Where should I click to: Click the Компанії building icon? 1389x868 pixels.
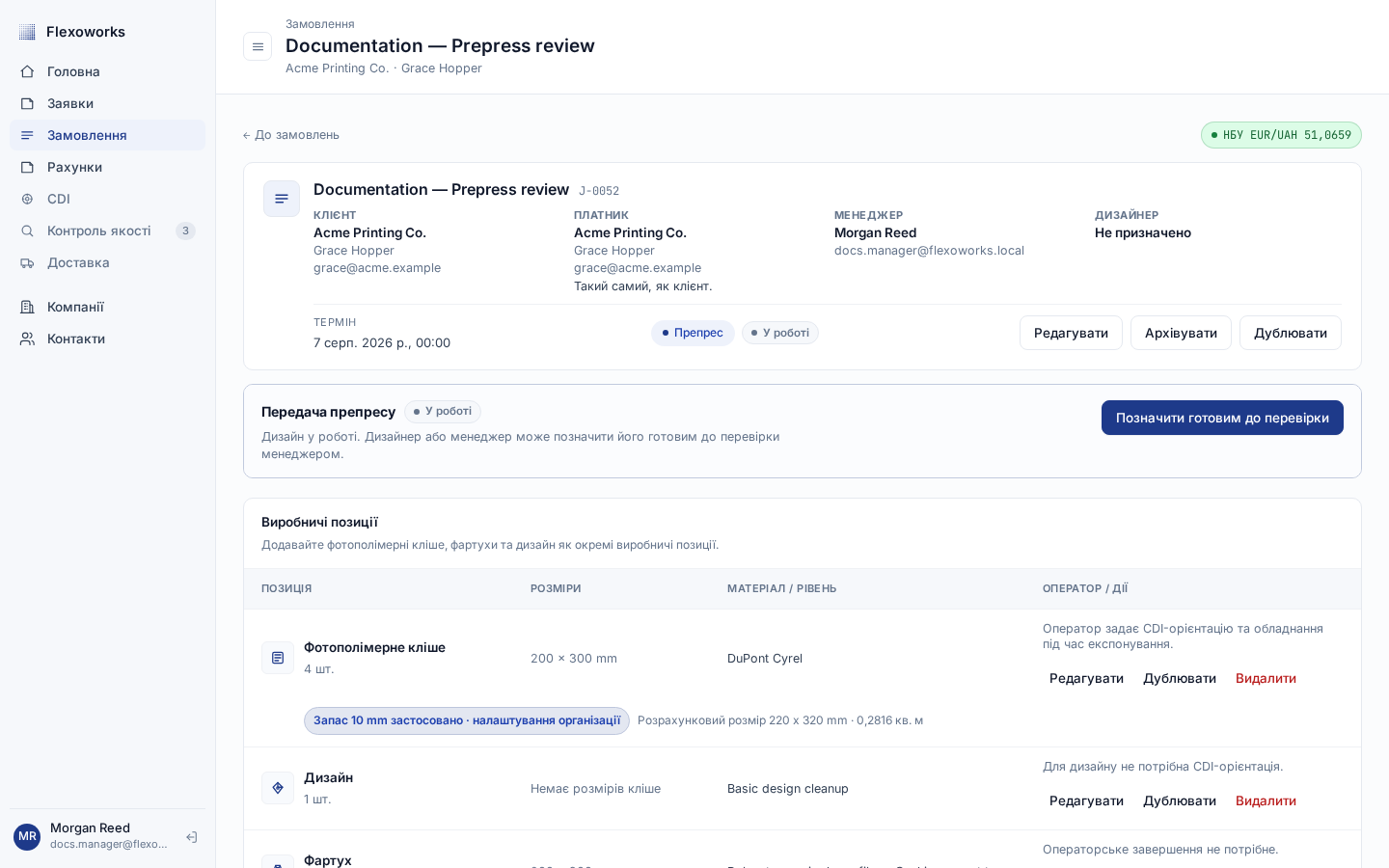click(x=27, y=307)
